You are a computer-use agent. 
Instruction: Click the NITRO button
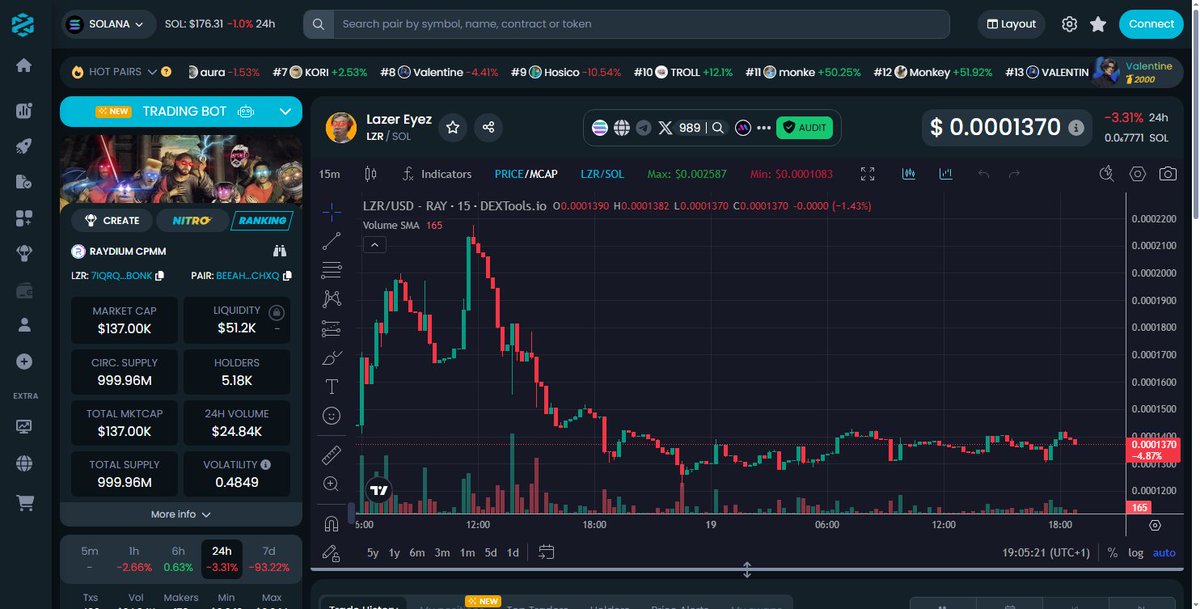(191, 220)
